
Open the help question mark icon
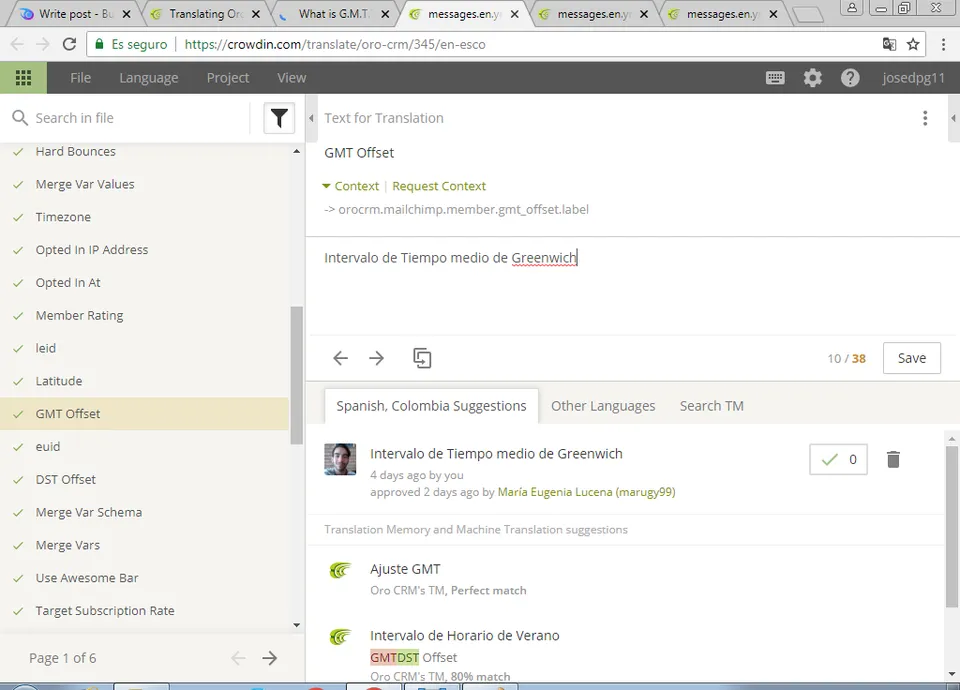coord(850,78)
